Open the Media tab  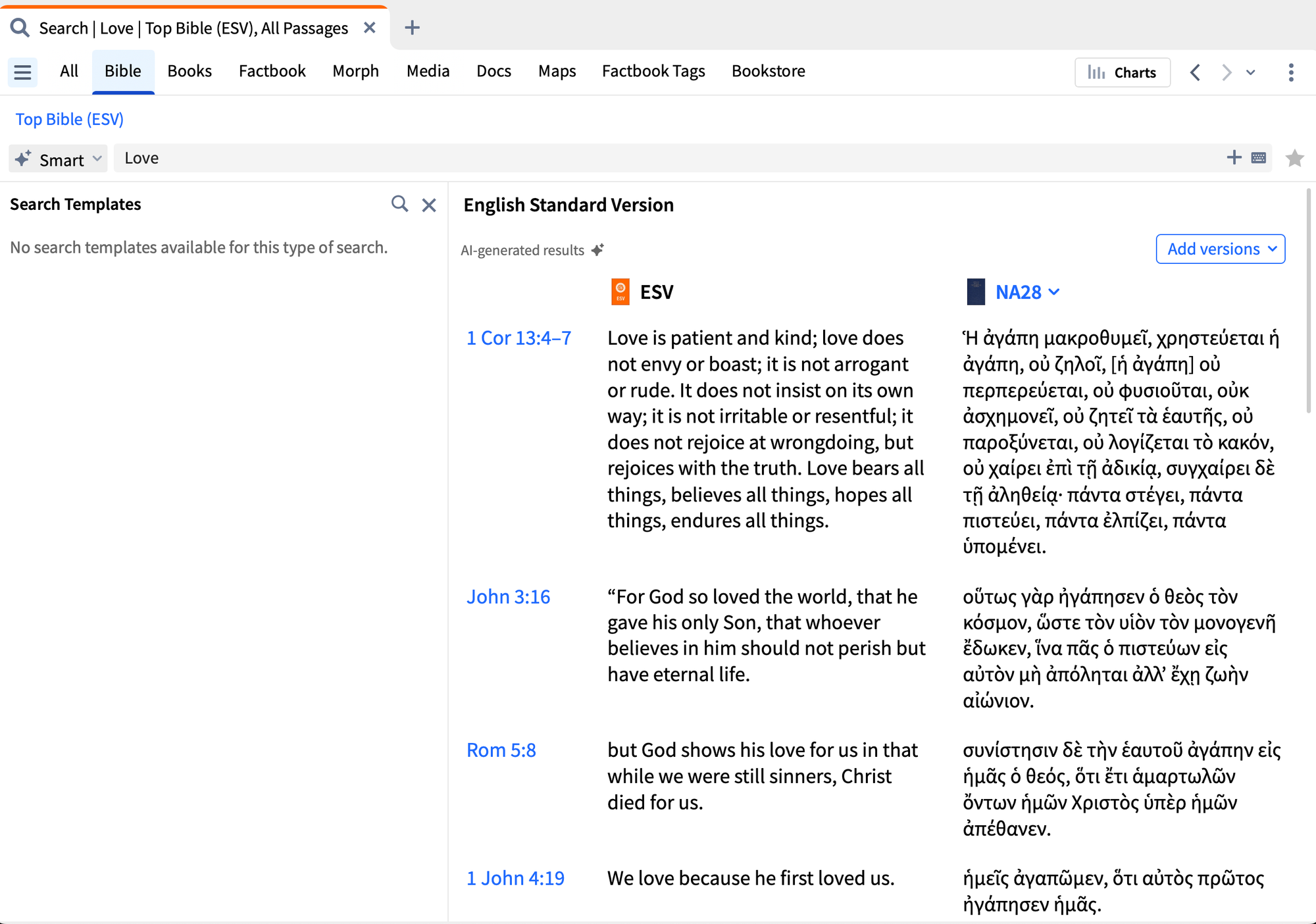(x=428, y=71)
